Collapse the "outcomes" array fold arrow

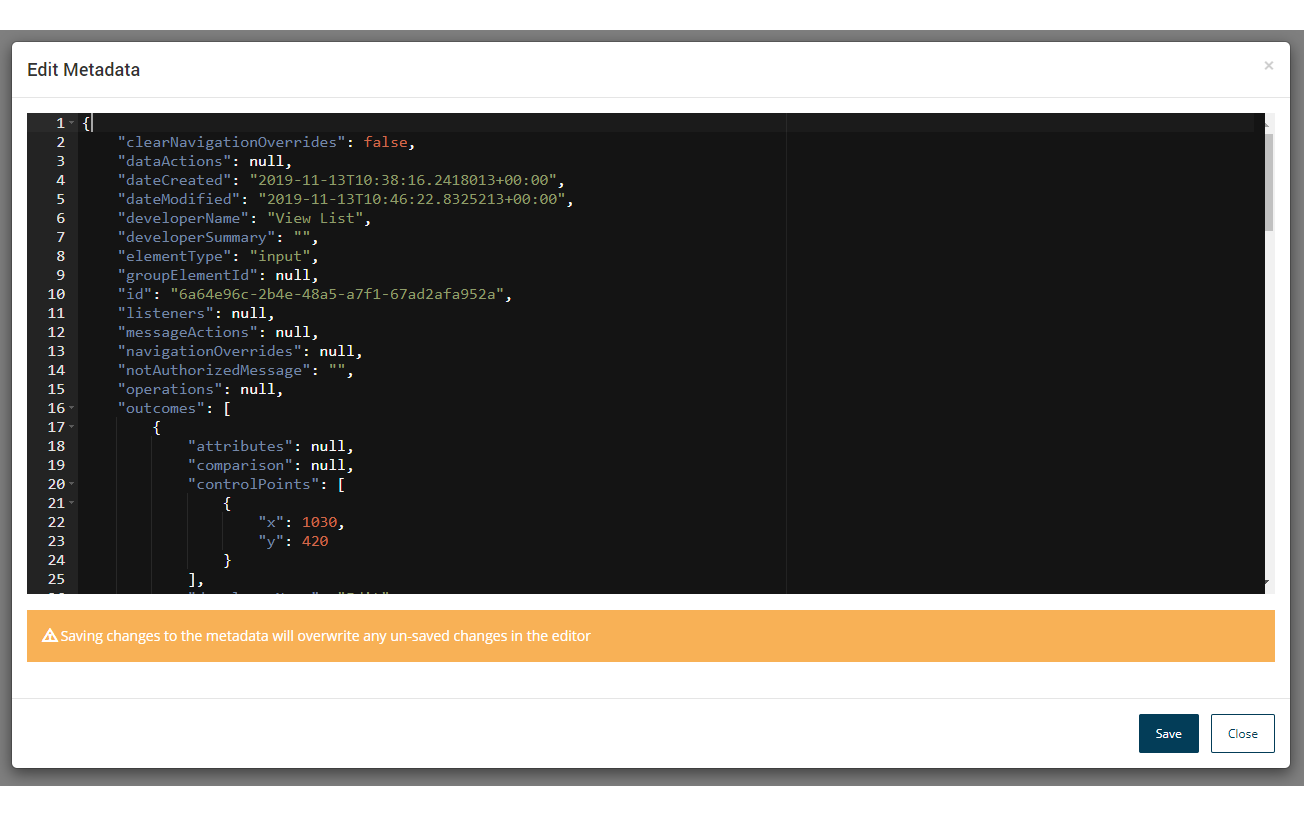(x=72, y=408)
